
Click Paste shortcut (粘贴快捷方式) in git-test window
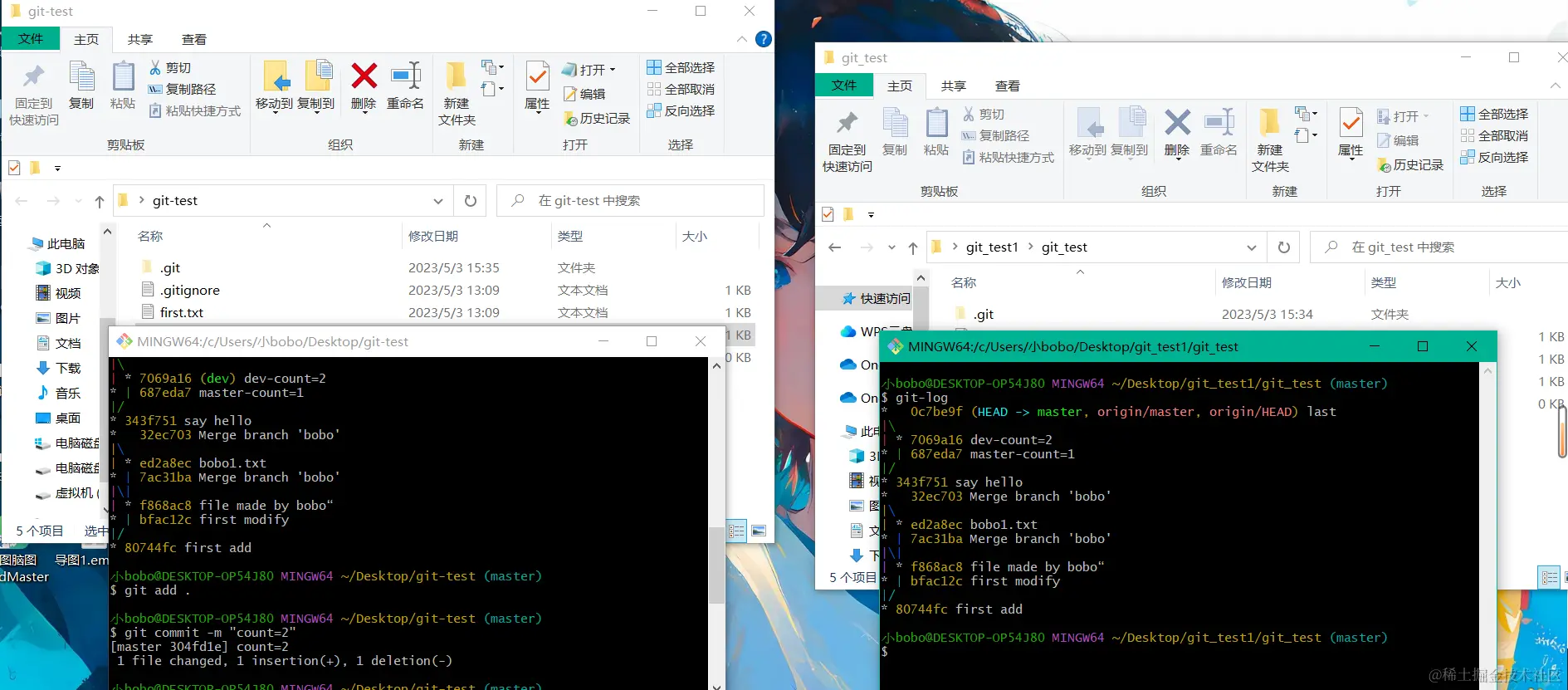point(195,110)
